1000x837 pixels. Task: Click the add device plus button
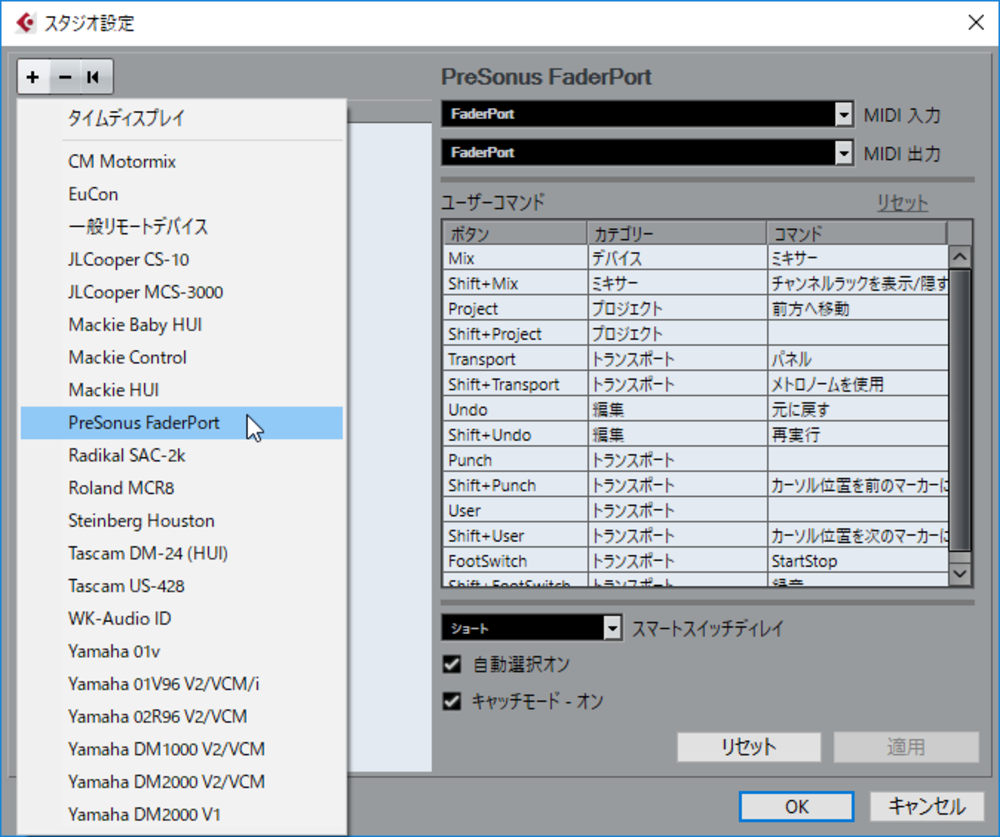[x=33, y=77]
